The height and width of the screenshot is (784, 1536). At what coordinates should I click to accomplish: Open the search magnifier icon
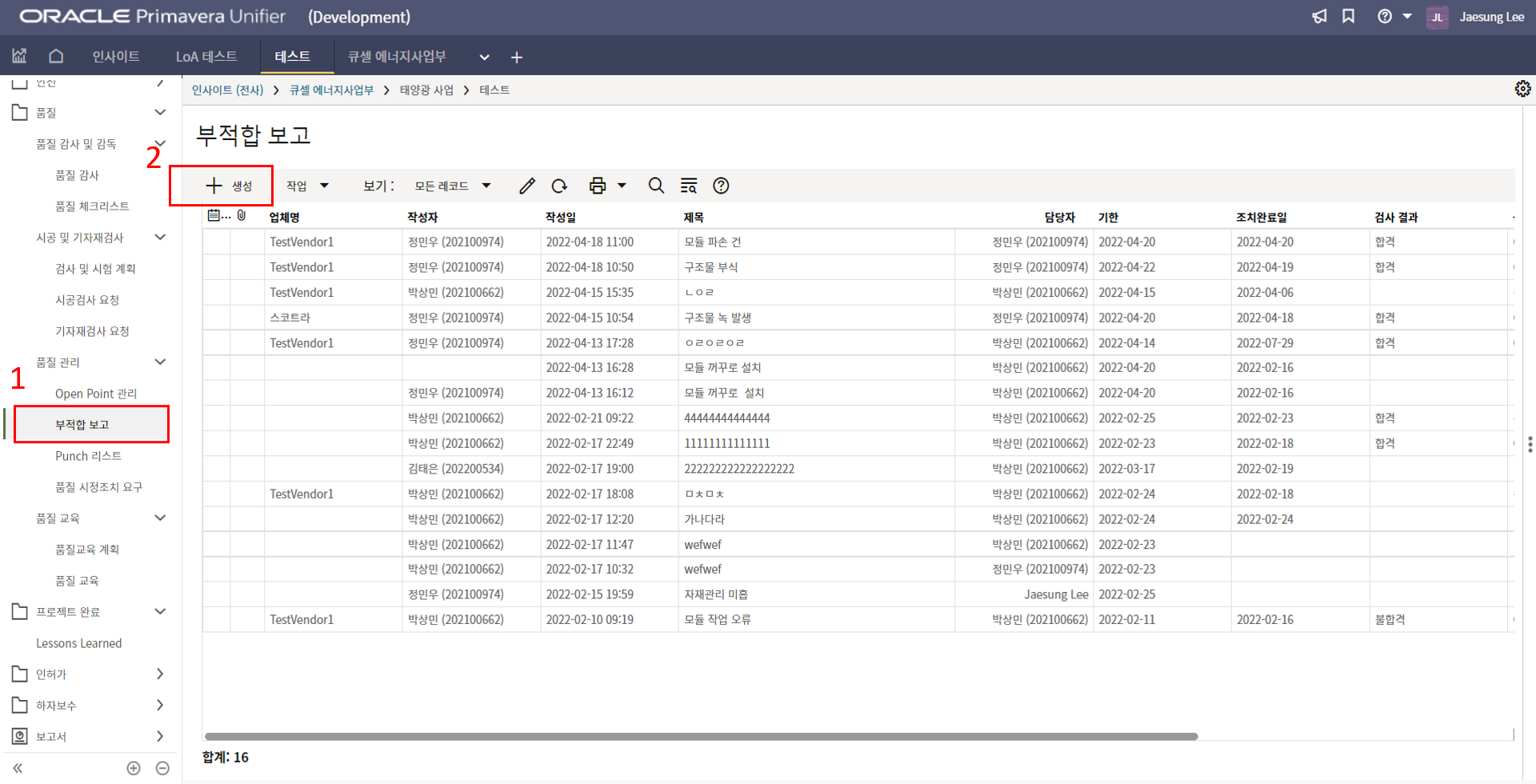point(656,186)
